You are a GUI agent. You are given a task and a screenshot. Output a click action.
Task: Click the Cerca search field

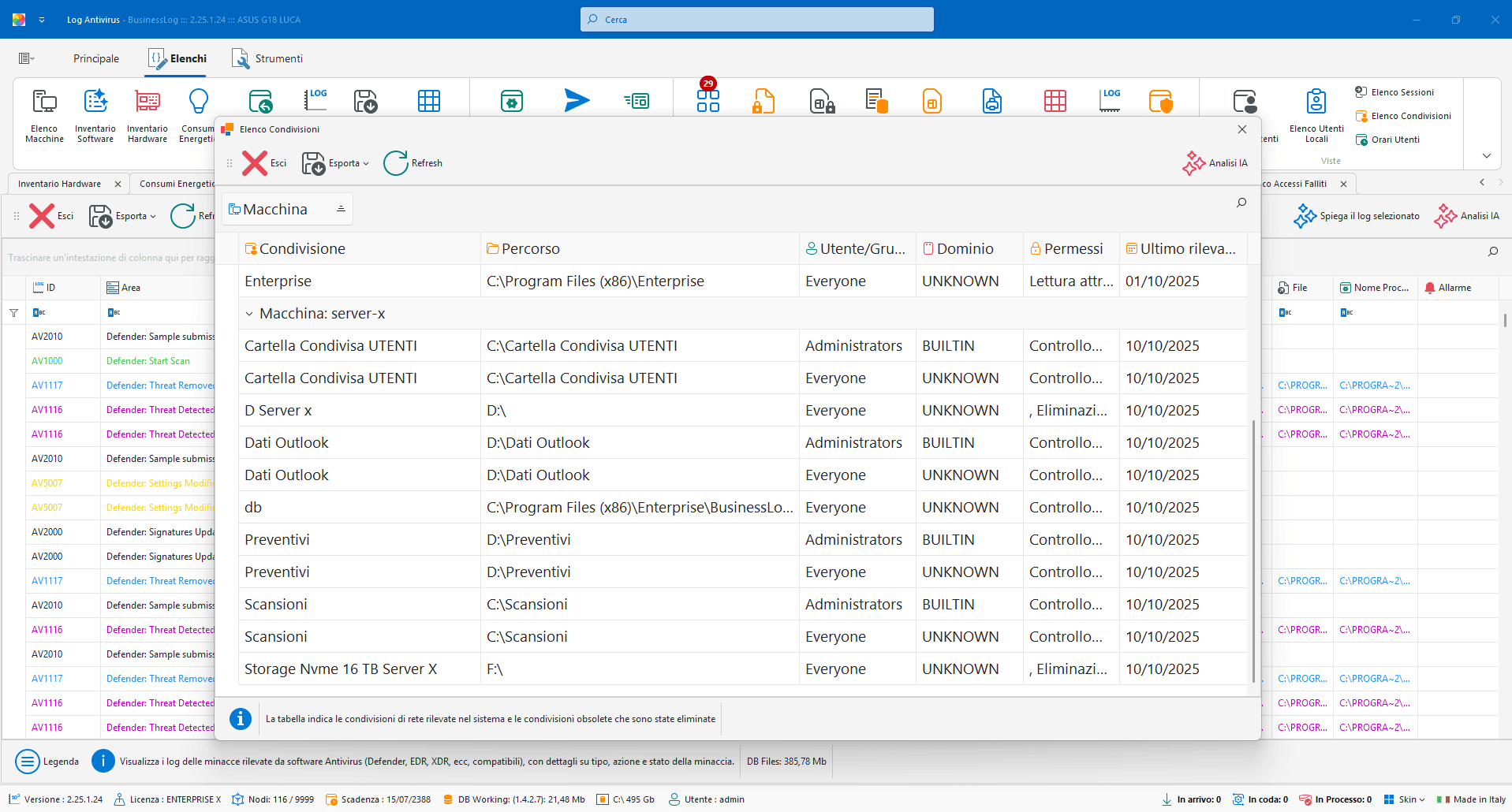point(757,20)
